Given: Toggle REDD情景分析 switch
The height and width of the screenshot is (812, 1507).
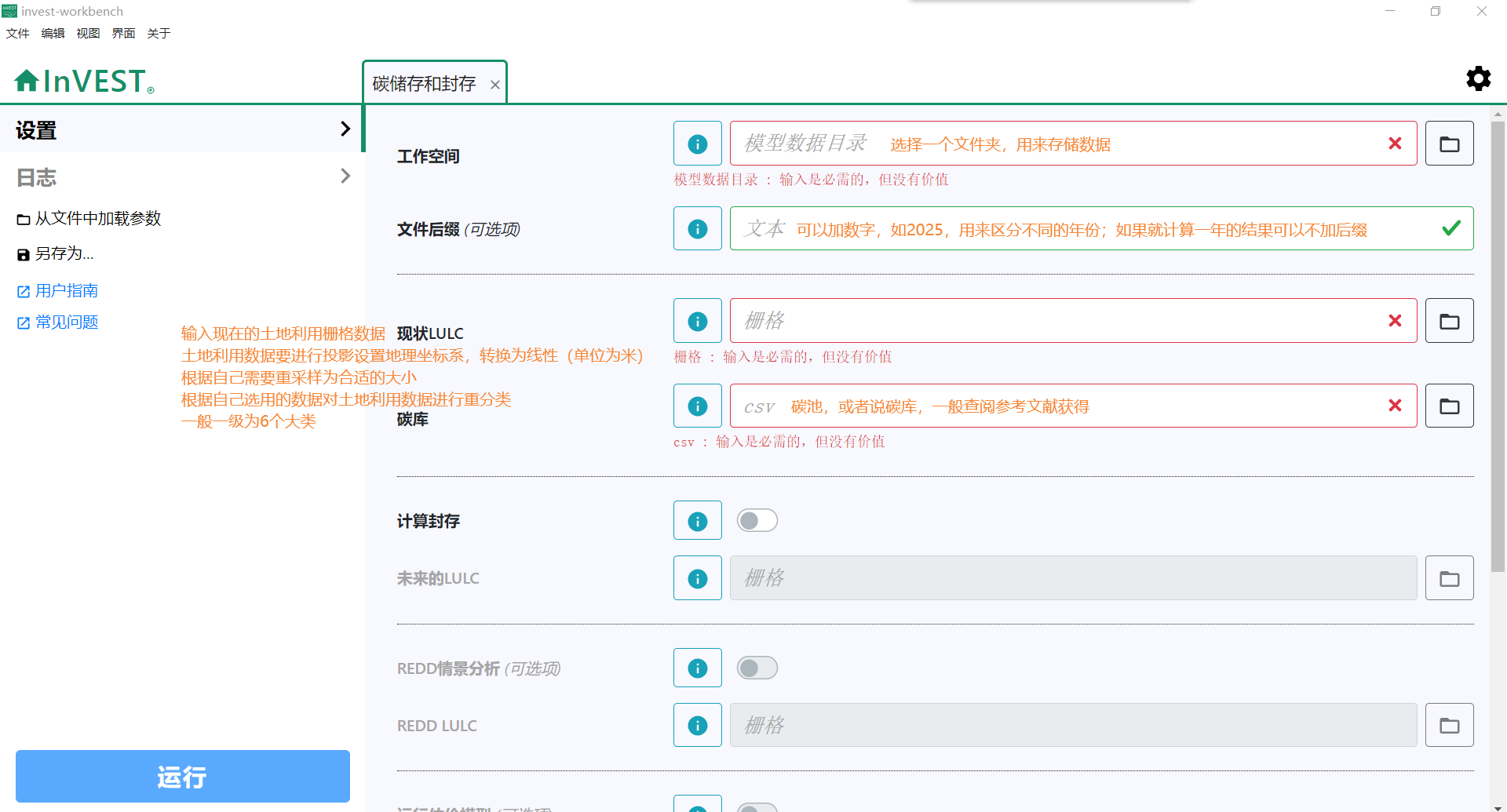Looking at the screenshot, I should (x=757, y=668).
